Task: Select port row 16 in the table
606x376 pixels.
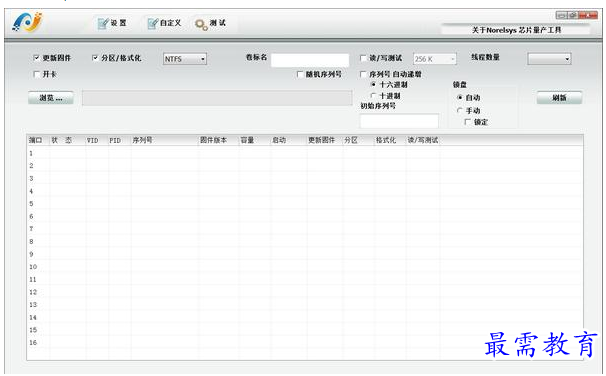Action: pyautogui.click(x=305, y=342)
